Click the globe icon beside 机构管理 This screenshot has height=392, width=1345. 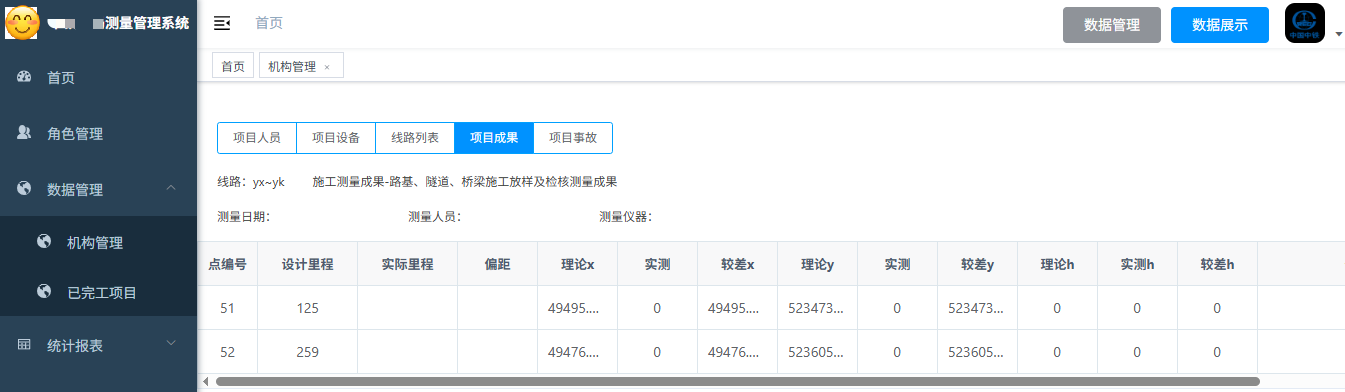[43, 242]
